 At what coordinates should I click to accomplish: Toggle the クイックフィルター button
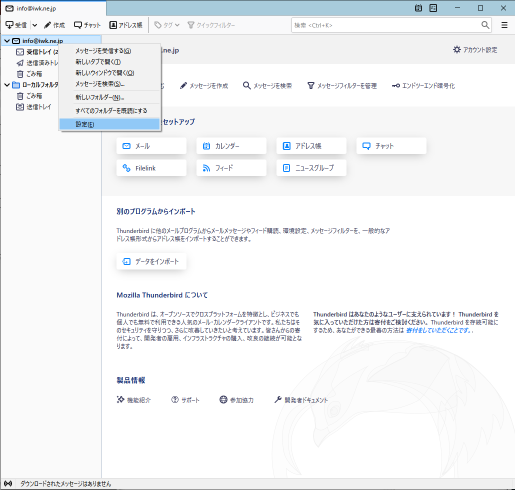211,25
